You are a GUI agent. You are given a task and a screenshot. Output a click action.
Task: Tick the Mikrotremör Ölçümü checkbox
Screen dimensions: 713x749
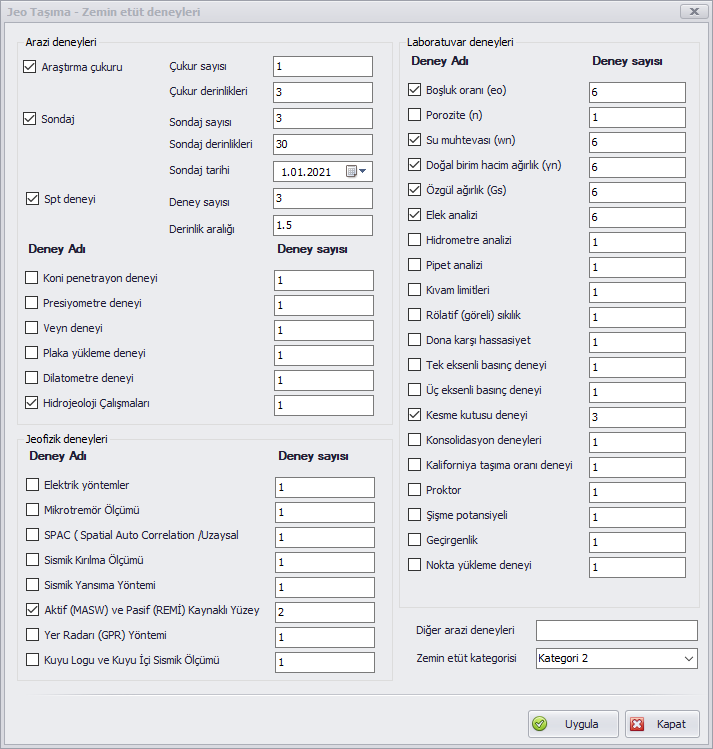point(32,510)
